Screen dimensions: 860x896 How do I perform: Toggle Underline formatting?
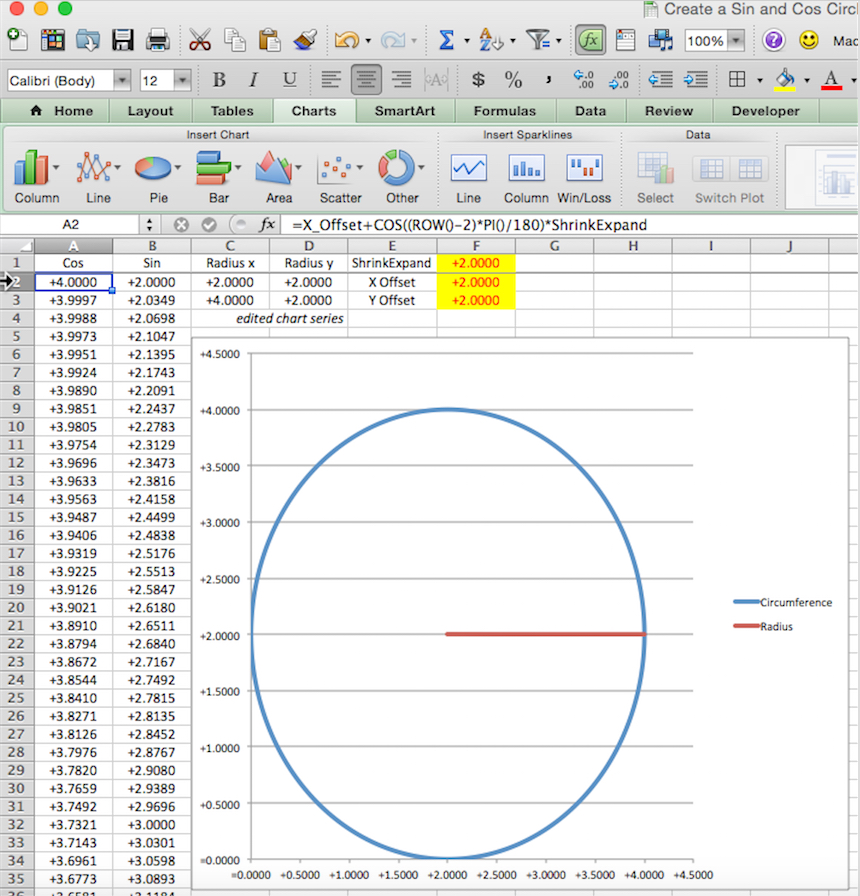[x=290, y=80]
